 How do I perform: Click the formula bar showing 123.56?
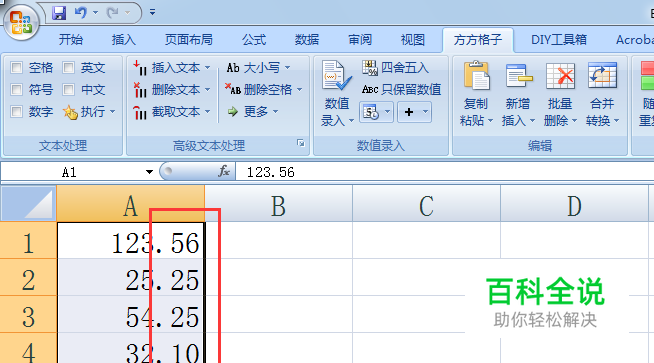[x=444, y=172]
